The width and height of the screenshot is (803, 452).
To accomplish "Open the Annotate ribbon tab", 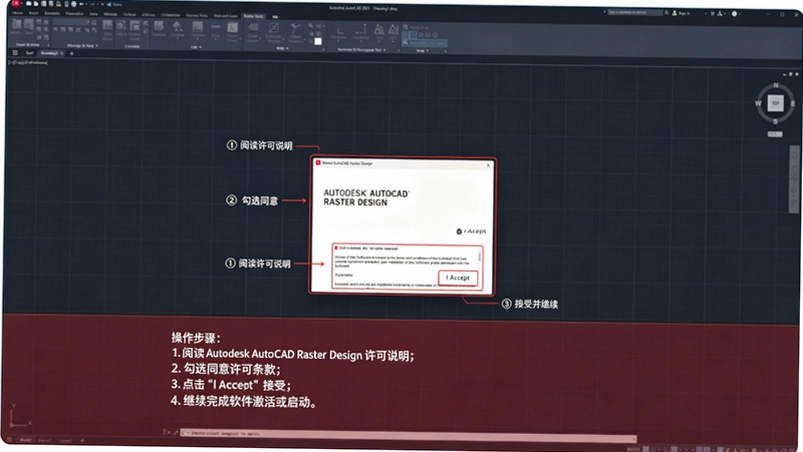I will 52,13.
